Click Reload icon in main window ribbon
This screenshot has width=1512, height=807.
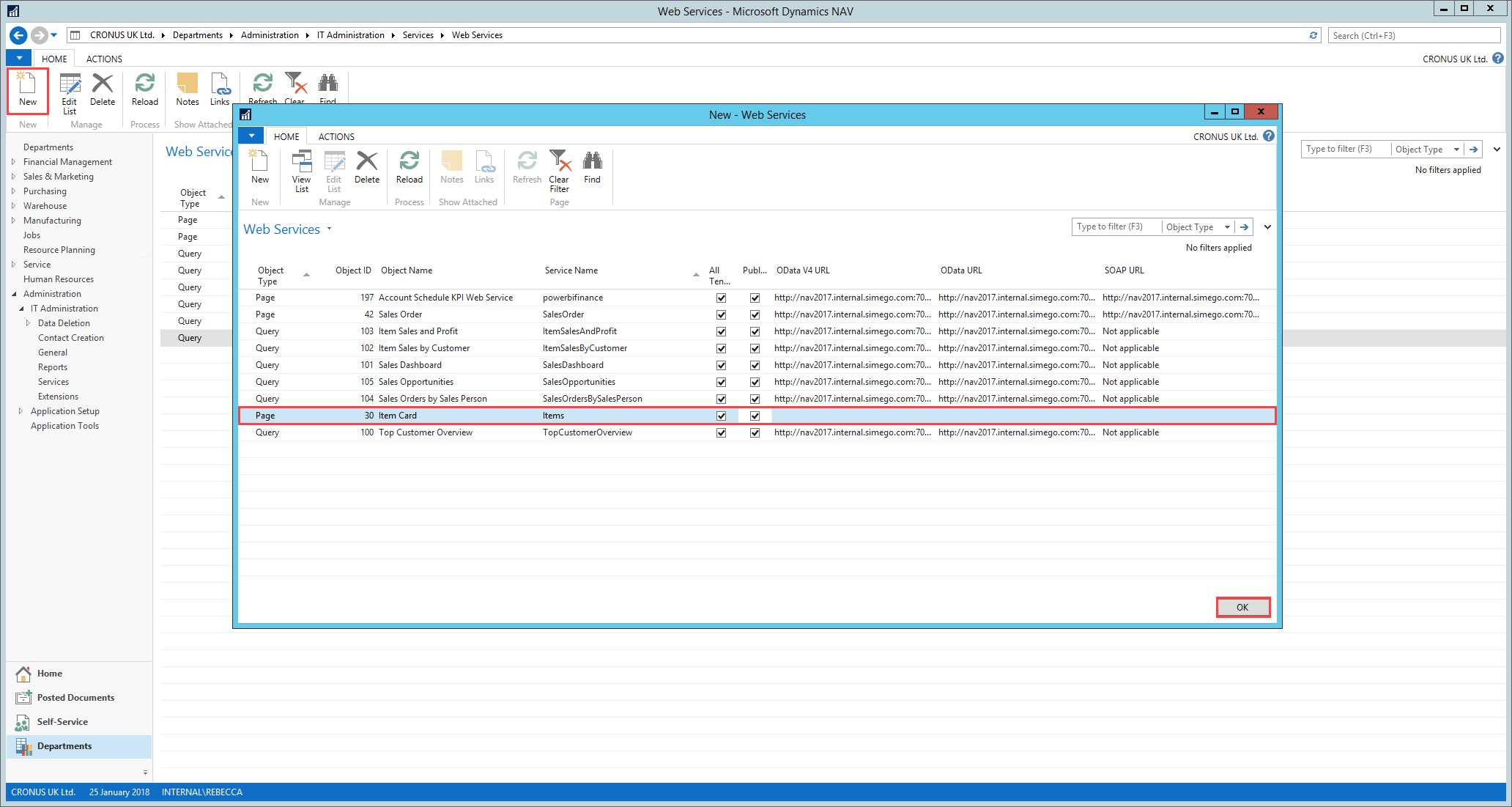point(145,90)
